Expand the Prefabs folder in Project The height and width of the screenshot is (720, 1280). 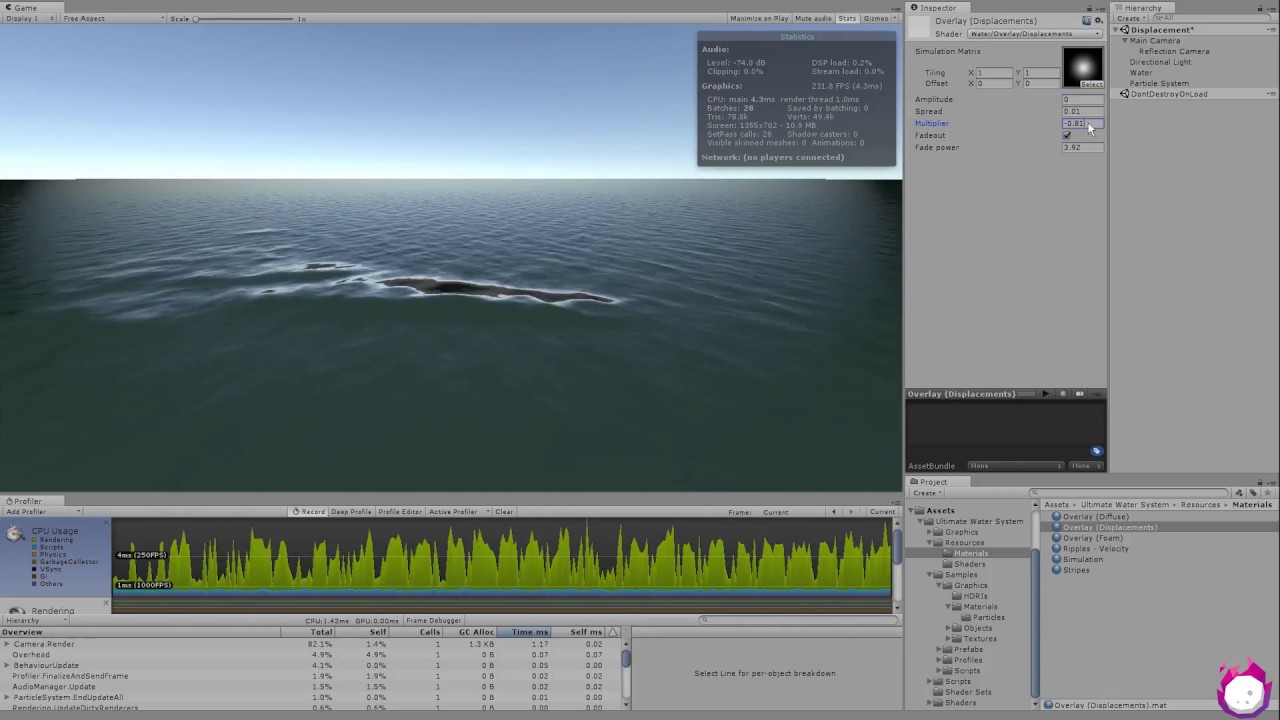(939, 650)
